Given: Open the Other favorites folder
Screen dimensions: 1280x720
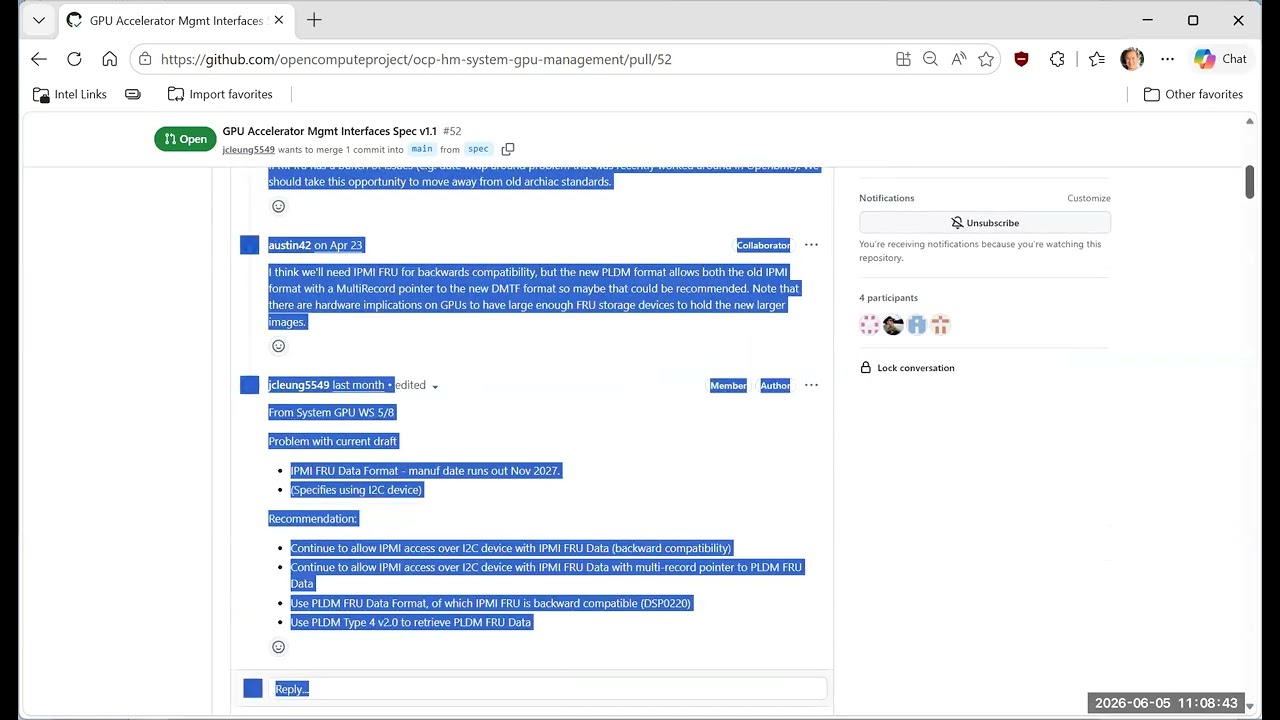Looking at the screenshot, I should tap(1193, 94).
